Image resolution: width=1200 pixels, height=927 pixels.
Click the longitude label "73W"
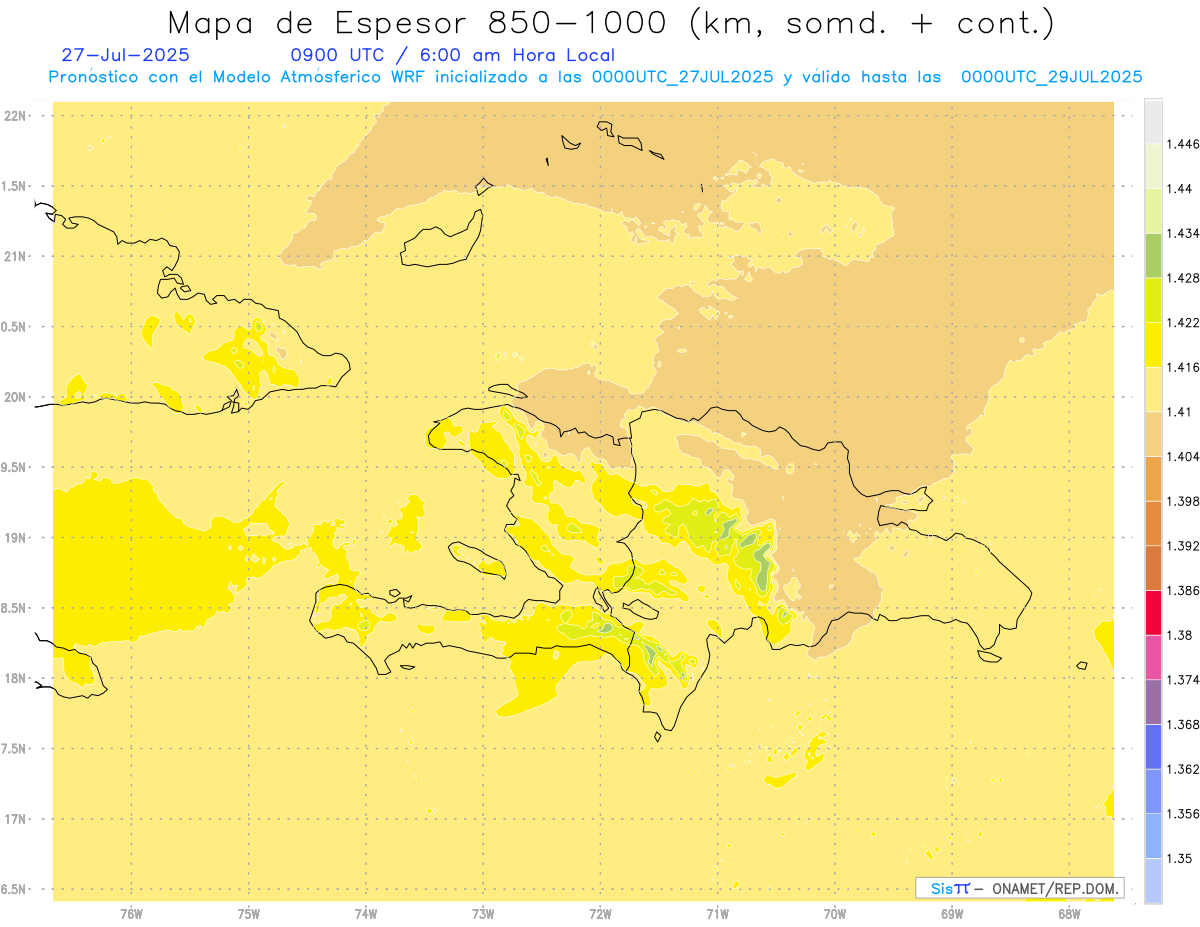click(483, 914)
